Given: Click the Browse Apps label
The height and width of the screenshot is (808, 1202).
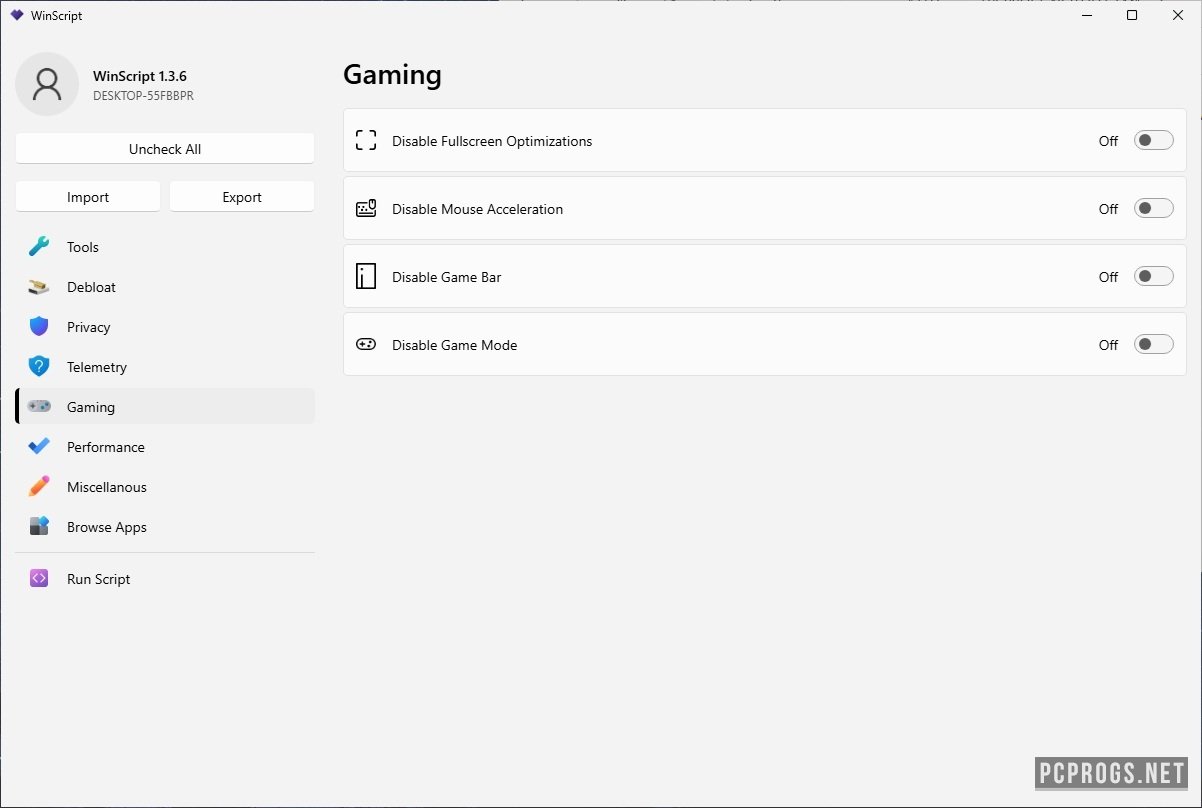Looking at the screenshot, I should click(x=107, y=527).
